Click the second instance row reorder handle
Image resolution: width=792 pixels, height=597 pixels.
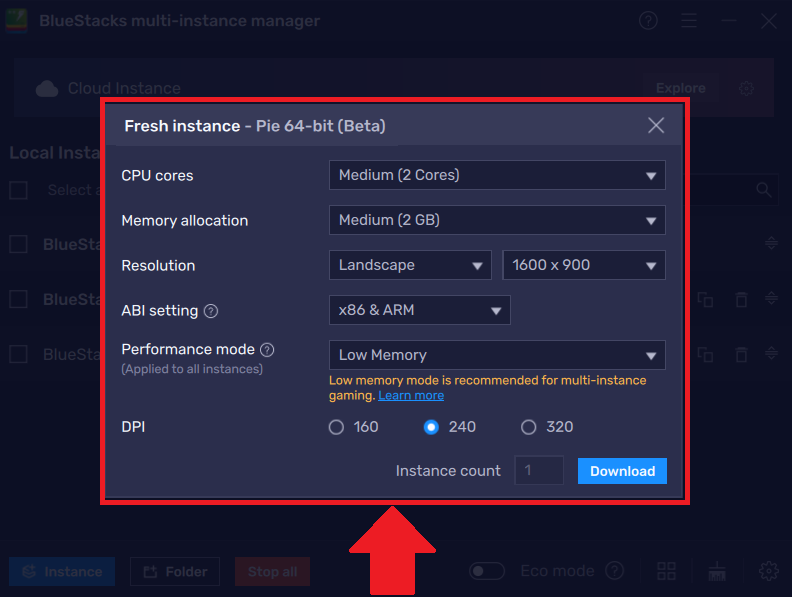[x=771, y=298]
